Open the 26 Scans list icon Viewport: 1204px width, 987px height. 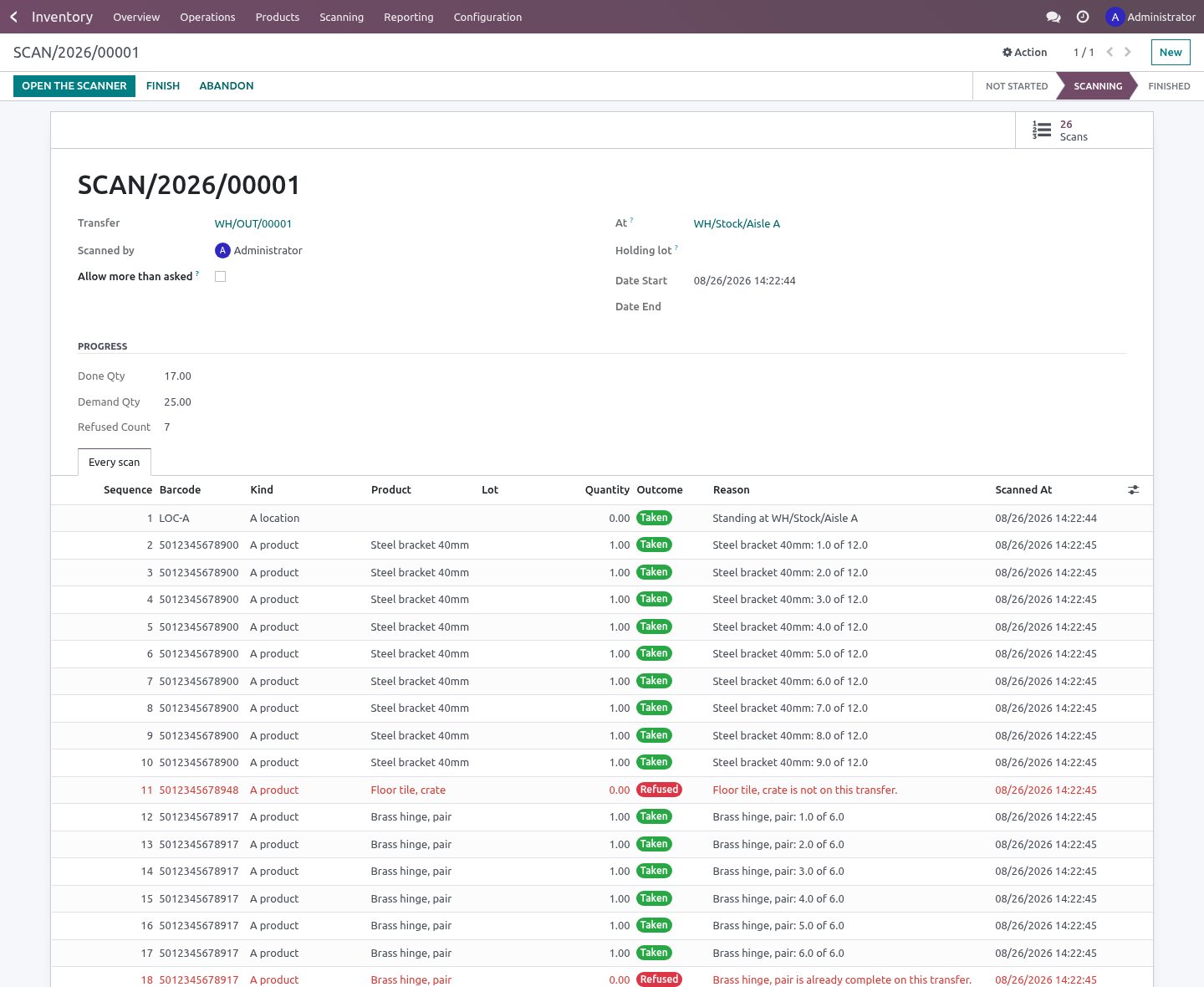pyautogui.click(x=1042, y=130)
